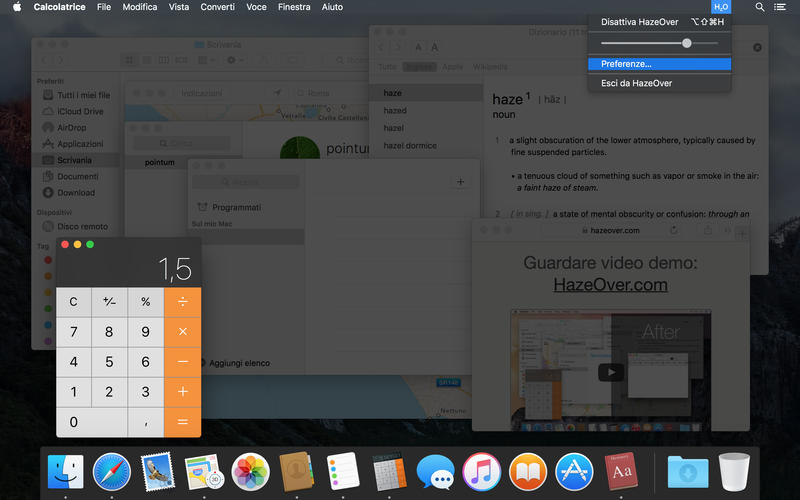Click the 0 key in Calculator
The image size is (800, 500).
[x=91, y=422]
